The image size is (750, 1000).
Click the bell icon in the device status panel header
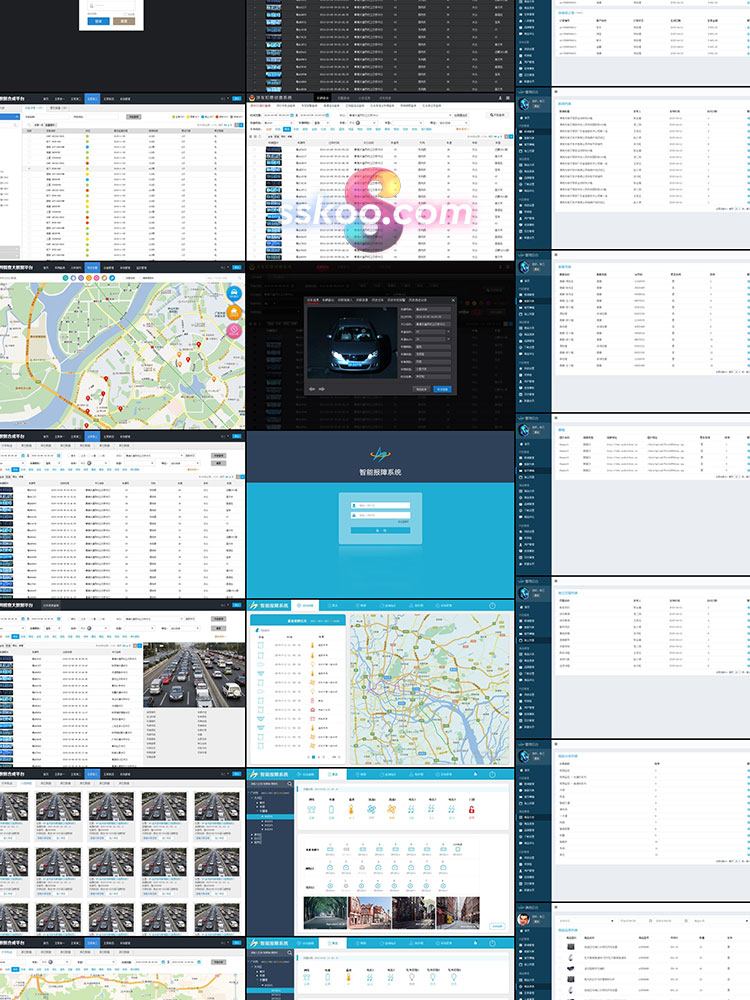[x=475, y=774]
